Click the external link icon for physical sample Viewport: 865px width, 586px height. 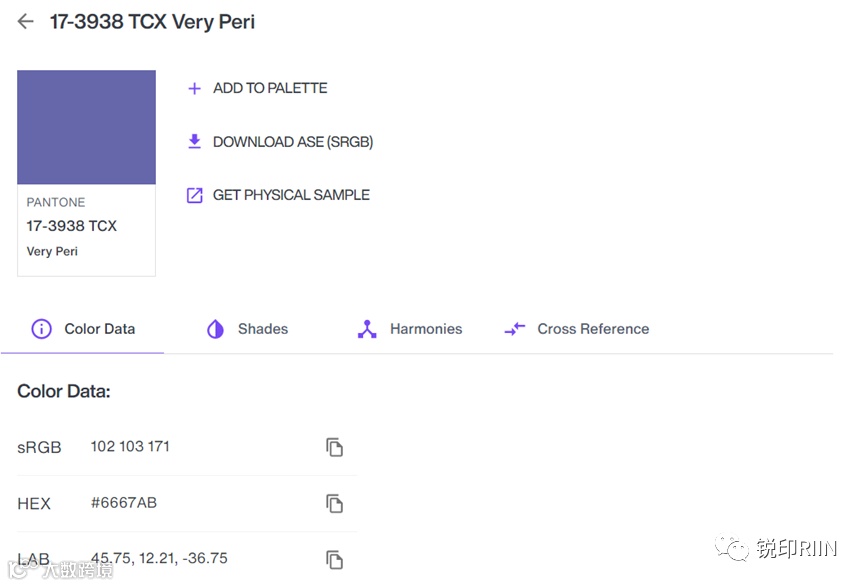click(x=195, y=195)
